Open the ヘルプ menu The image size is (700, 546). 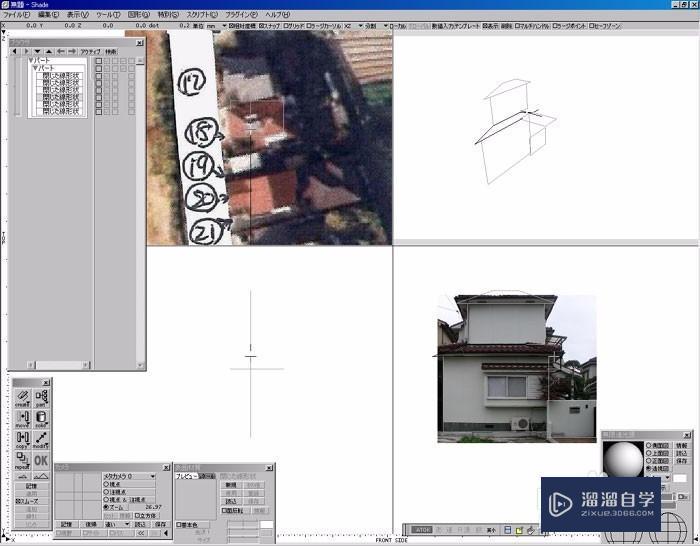click(277, 15)
